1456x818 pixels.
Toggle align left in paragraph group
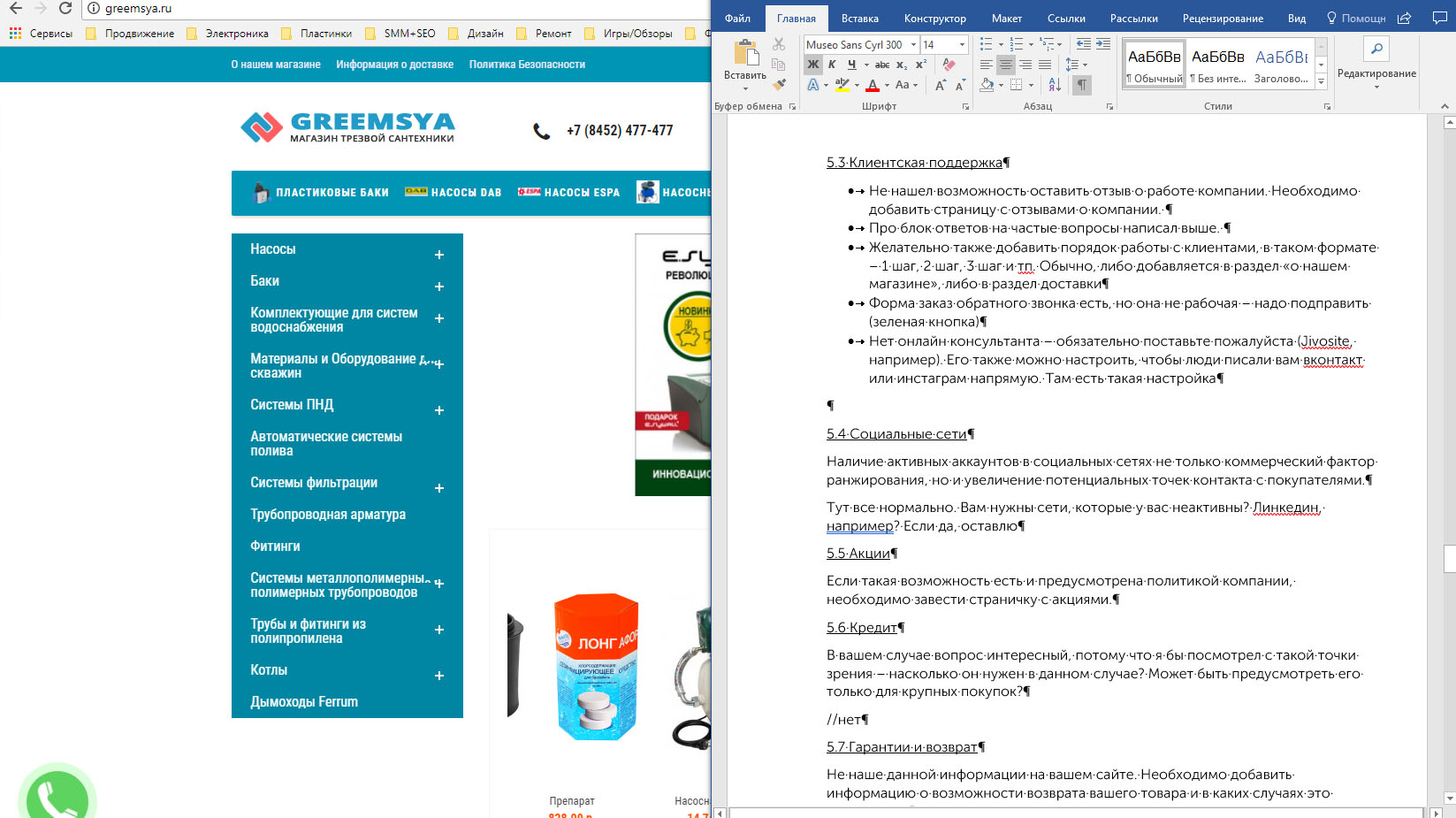(x=987, y=65)
